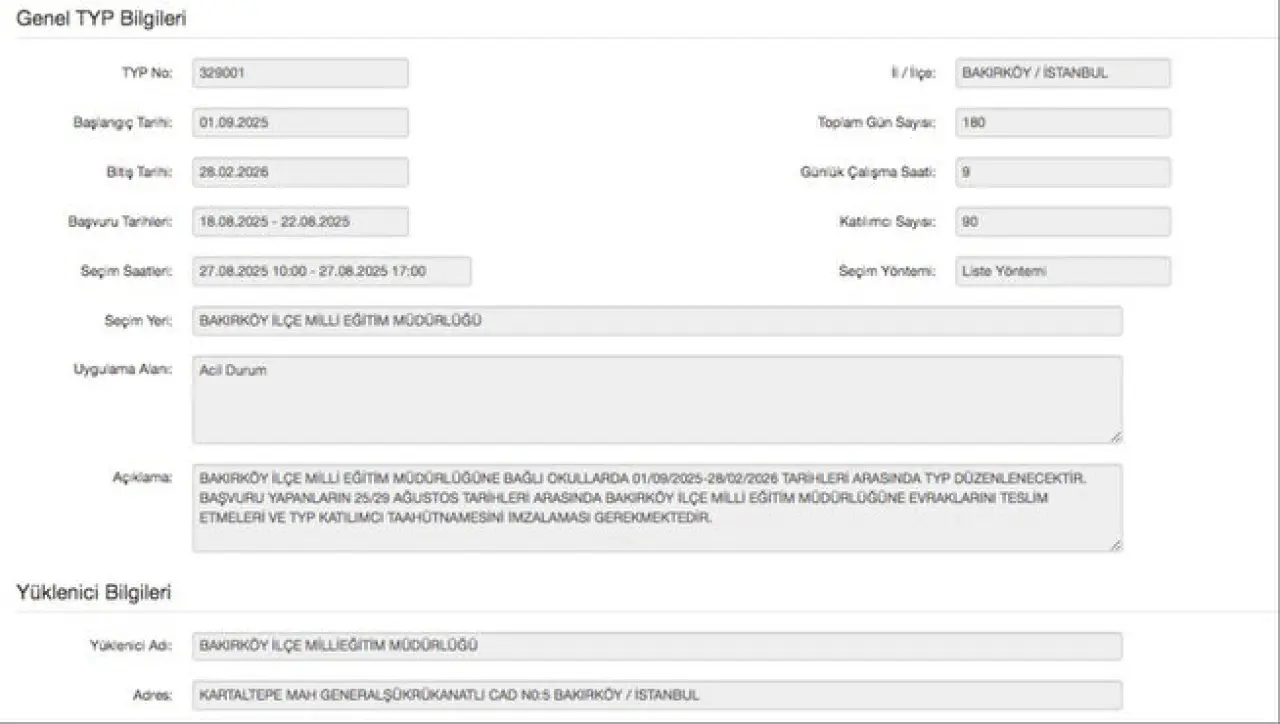The width and height of the screenshot is (1280, 724).
Task: Select the Günlük Çalışma Saati field
Action: pyautogui.click(x=1062, y=172)
